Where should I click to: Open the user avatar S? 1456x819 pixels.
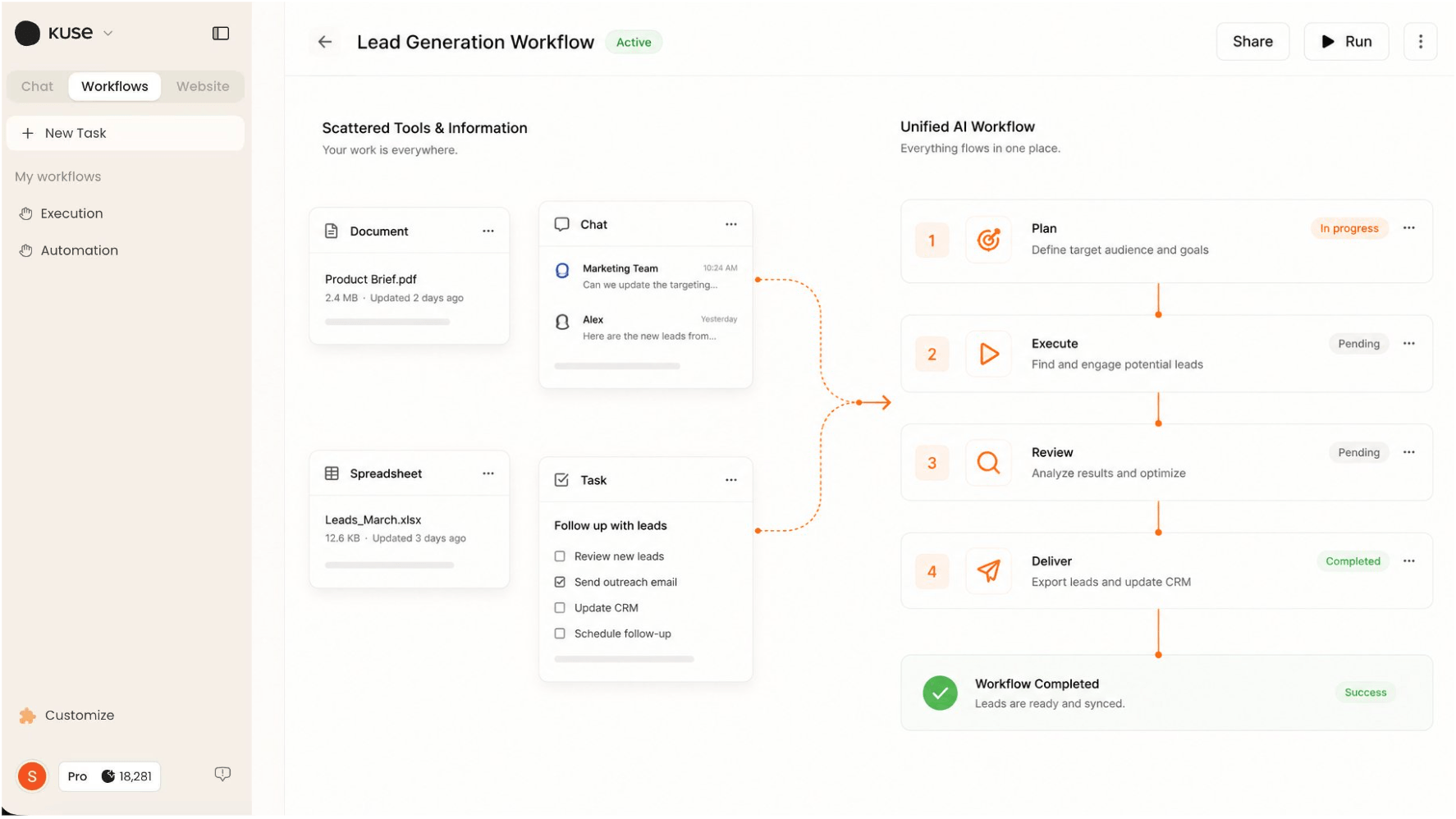(x=32, y=776)
